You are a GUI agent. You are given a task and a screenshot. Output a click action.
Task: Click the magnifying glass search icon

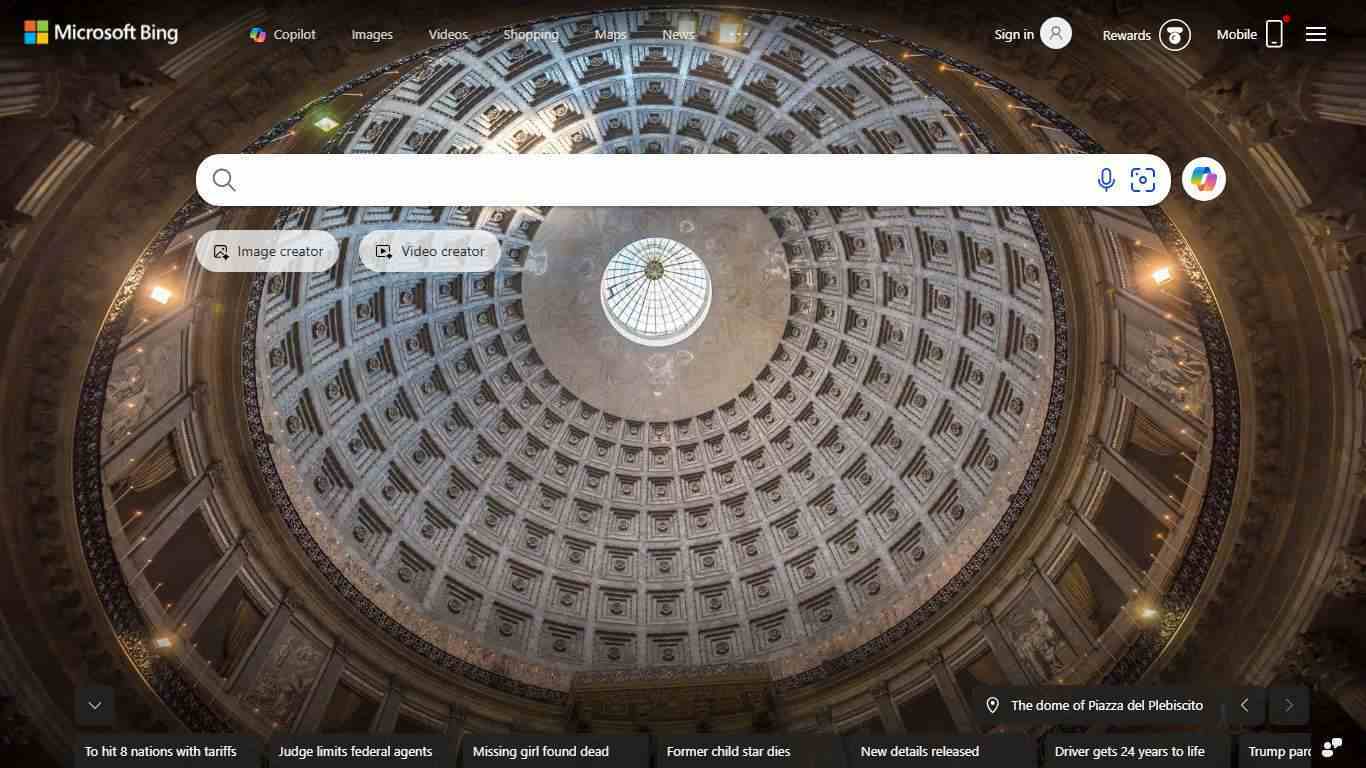(224, 180)
